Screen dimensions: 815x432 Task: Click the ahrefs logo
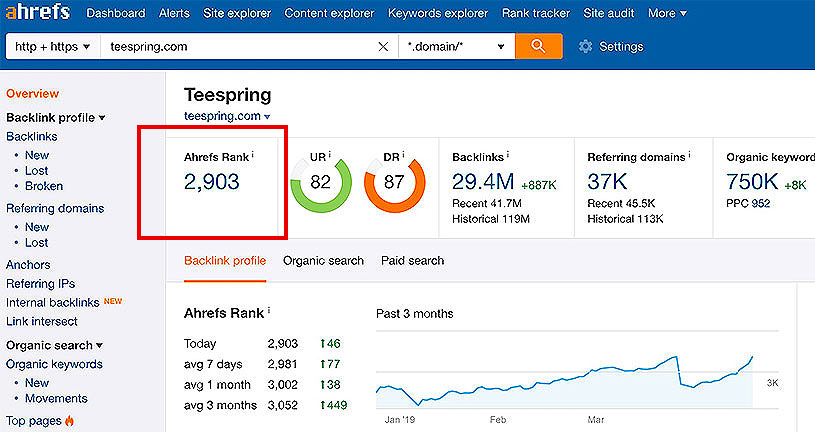point(39,13)
